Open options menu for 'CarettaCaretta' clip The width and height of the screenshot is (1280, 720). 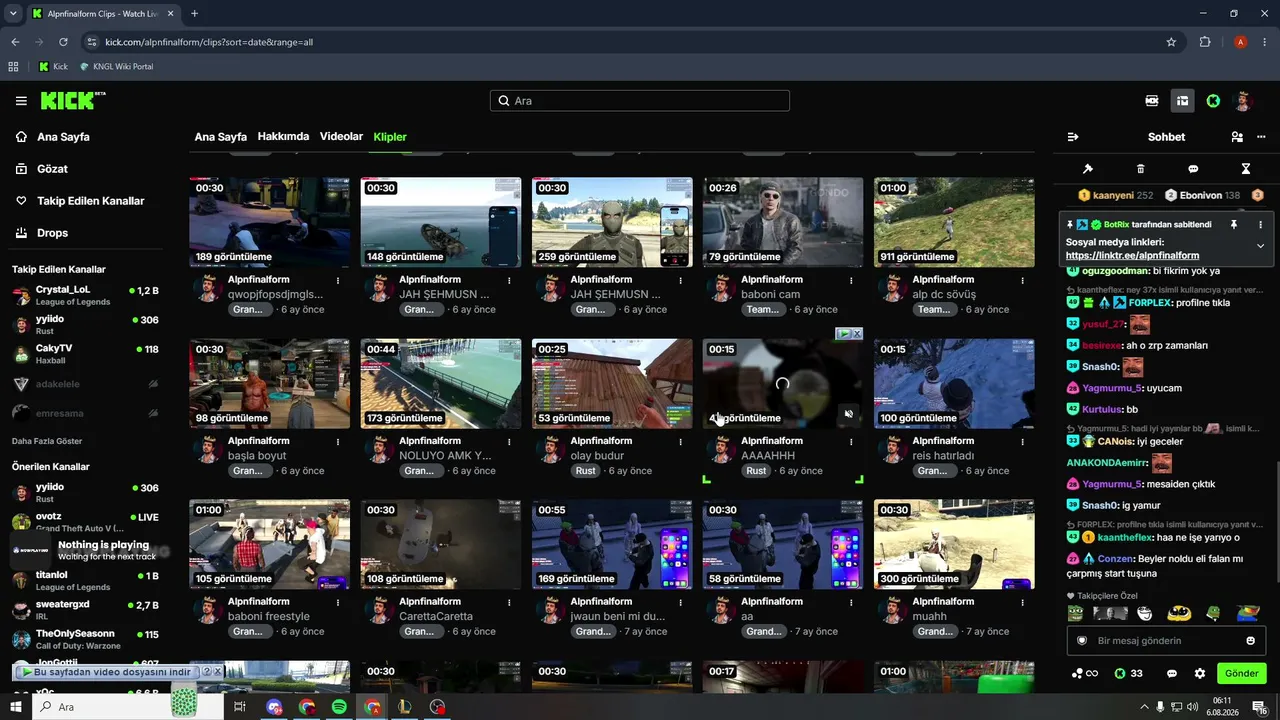click(509, 602)
